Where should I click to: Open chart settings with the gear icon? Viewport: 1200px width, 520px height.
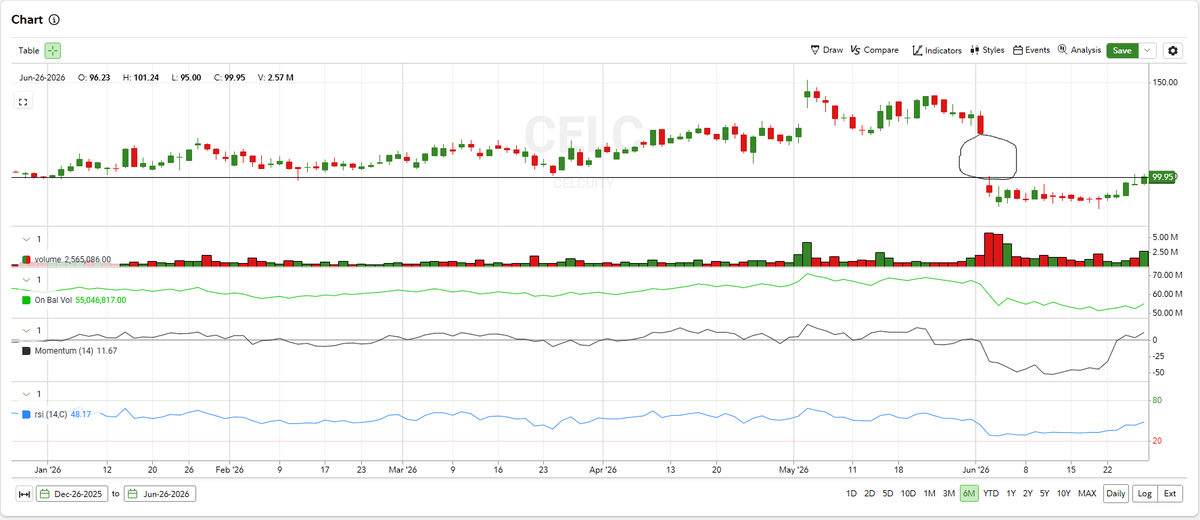pos(1173,50)
